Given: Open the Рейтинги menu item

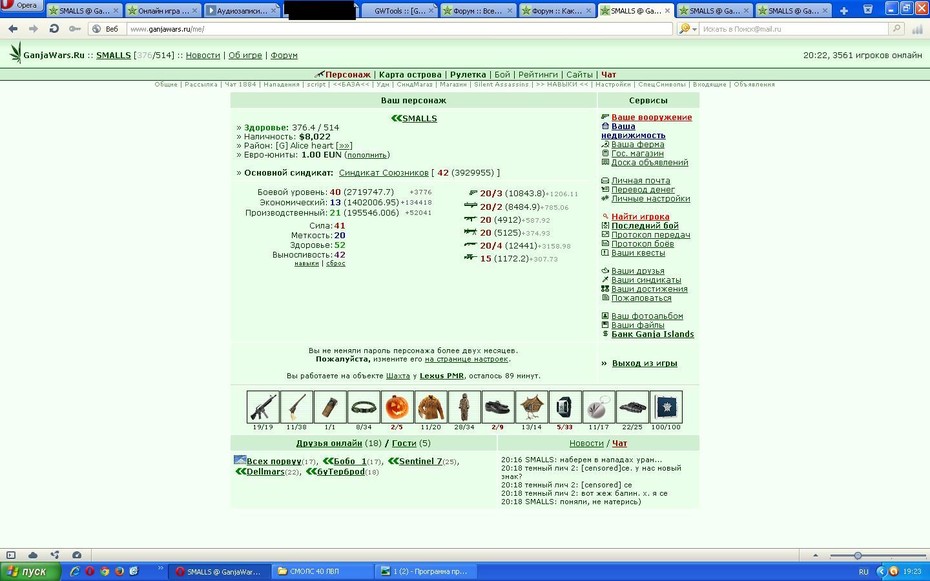Looking at the screenshot, I should pos(538,75).
